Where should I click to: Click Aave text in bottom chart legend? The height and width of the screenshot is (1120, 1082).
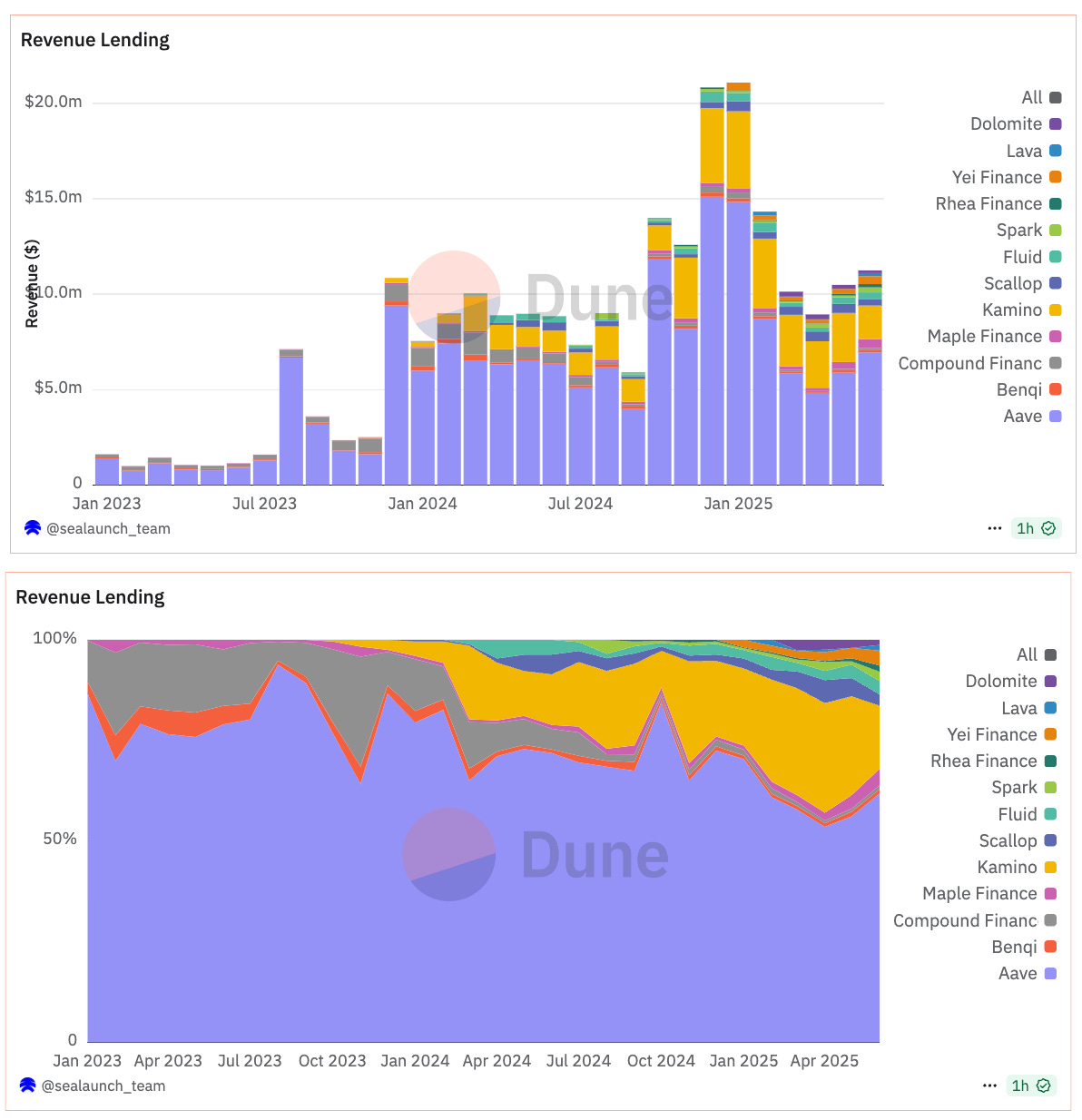coord(1018,973)
